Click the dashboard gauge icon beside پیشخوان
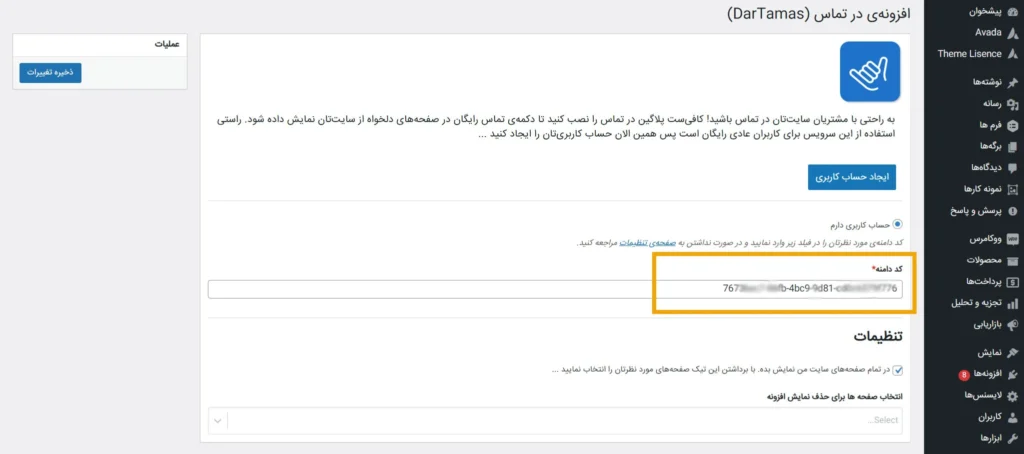Viewport: 1024px width, 454px height. 1012,12
